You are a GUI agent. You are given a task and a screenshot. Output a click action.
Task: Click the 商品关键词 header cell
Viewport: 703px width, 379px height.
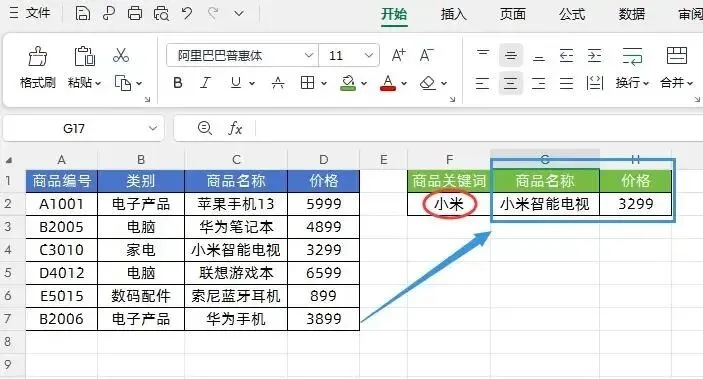pos(449,181)
